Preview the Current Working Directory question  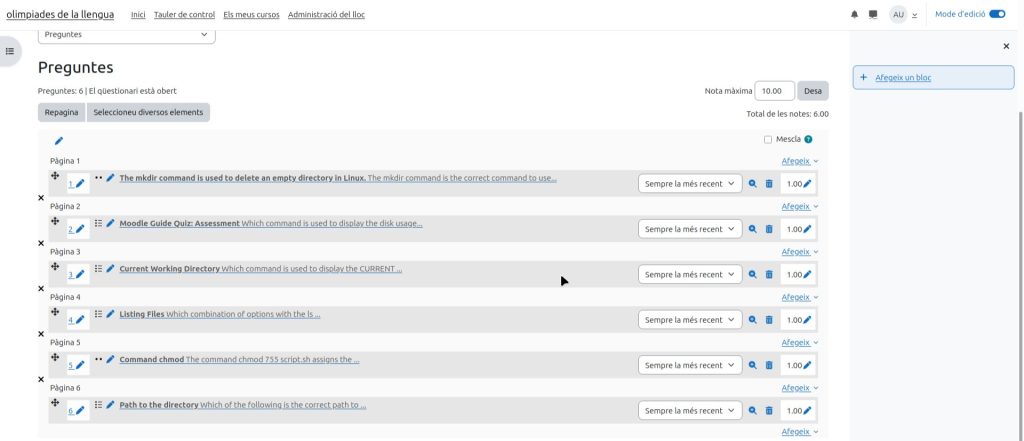[753, 274]
